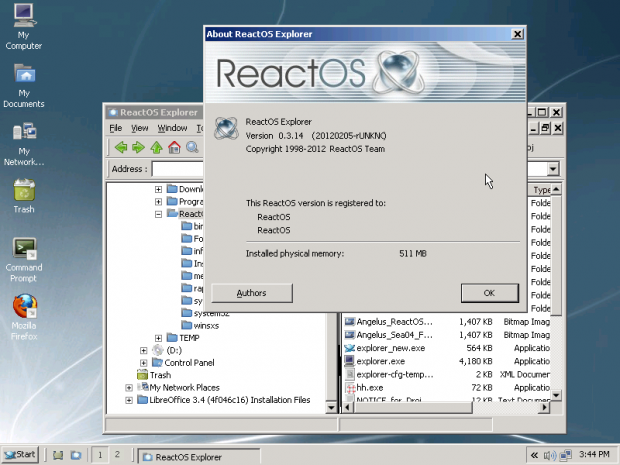Viewport: 620px width, 465px height.
Task: Click the Authors button
Action: coord(252,293)
